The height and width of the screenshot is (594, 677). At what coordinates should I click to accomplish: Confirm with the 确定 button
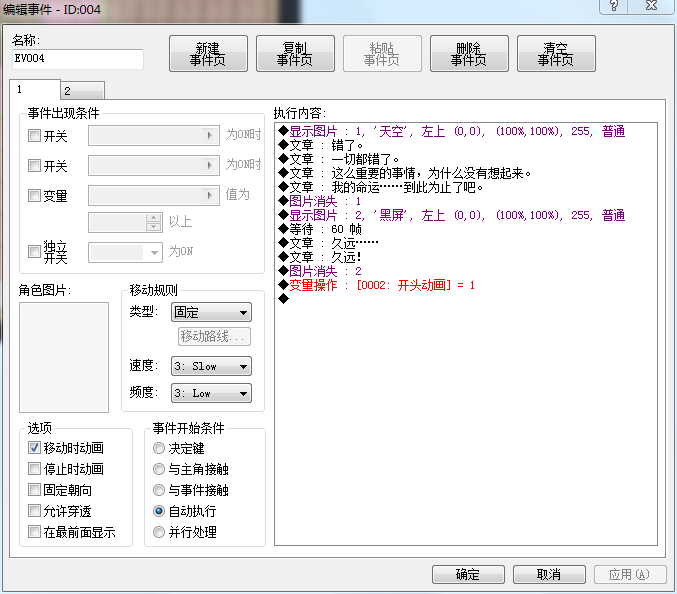(x=468, y=575)
